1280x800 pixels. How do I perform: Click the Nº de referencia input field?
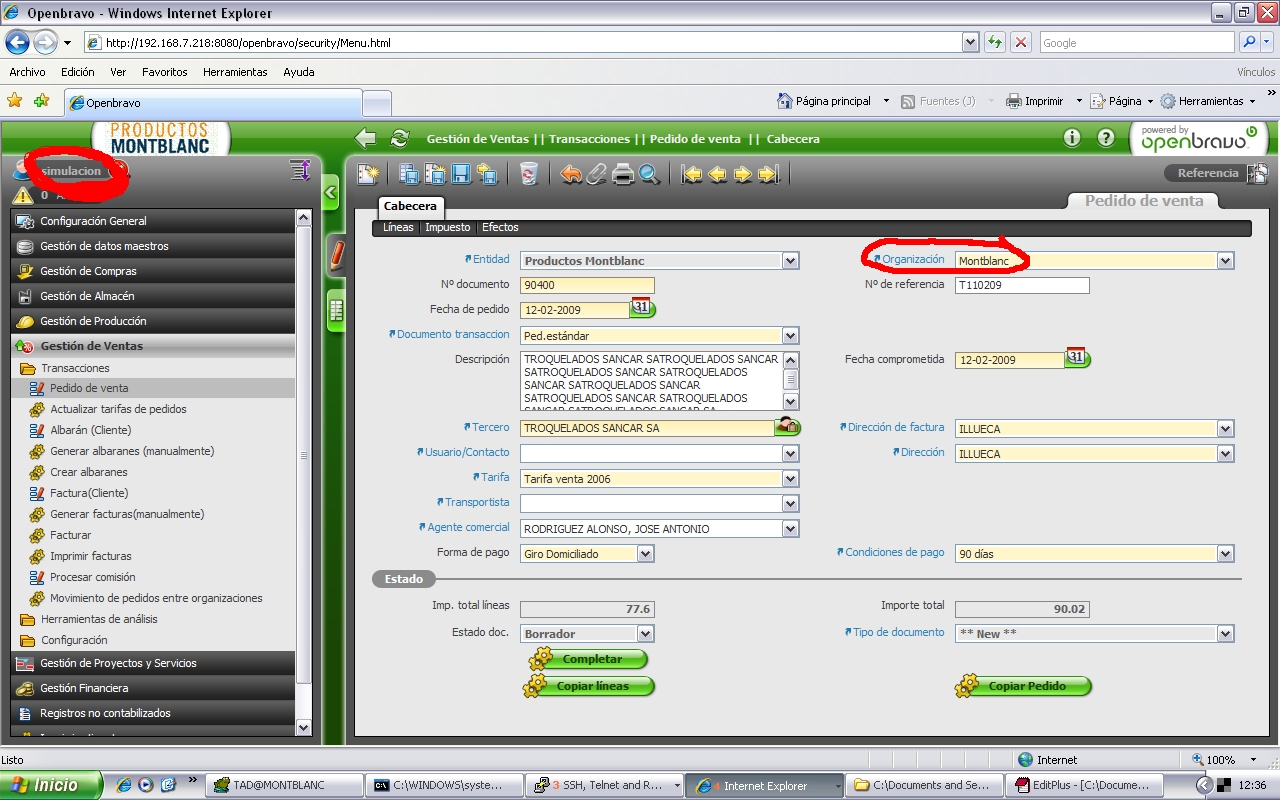click(x=1021, y=286)
